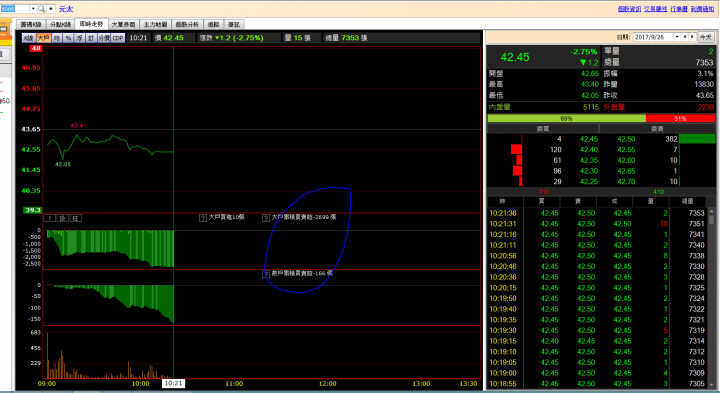The image size is (720, 393).
Task: Toggle the CDP indicator button
Action: point(118,38)
